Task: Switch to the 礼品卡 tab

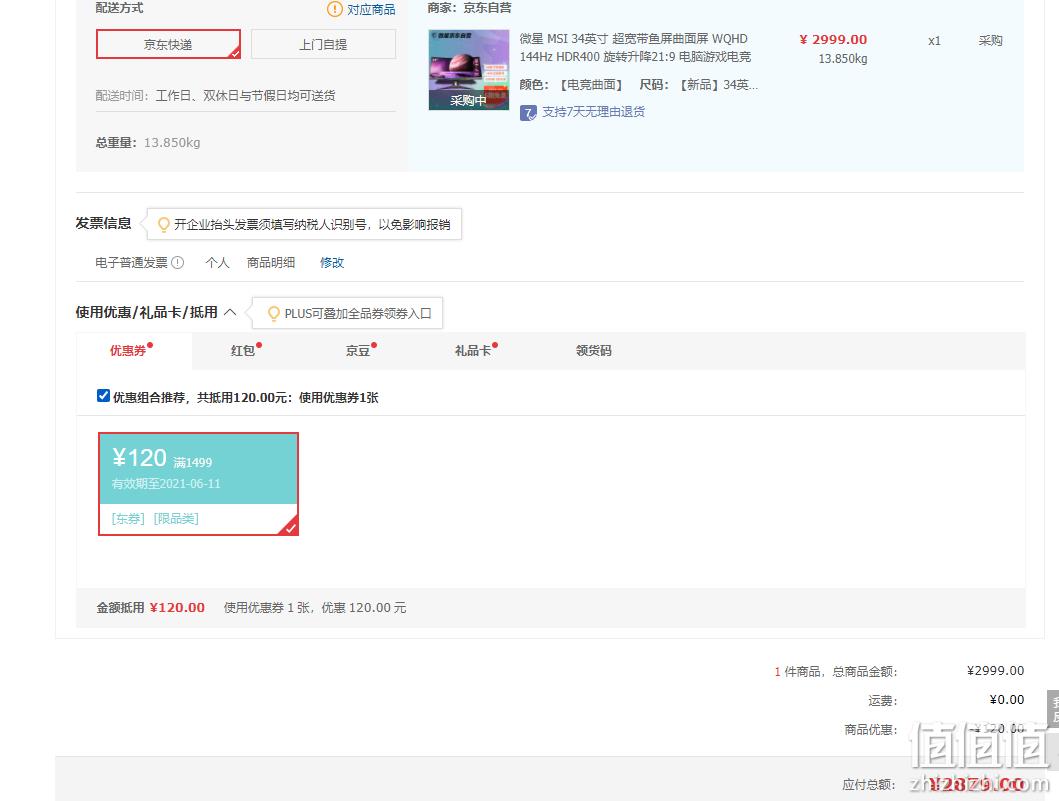Action: (475, 350)
